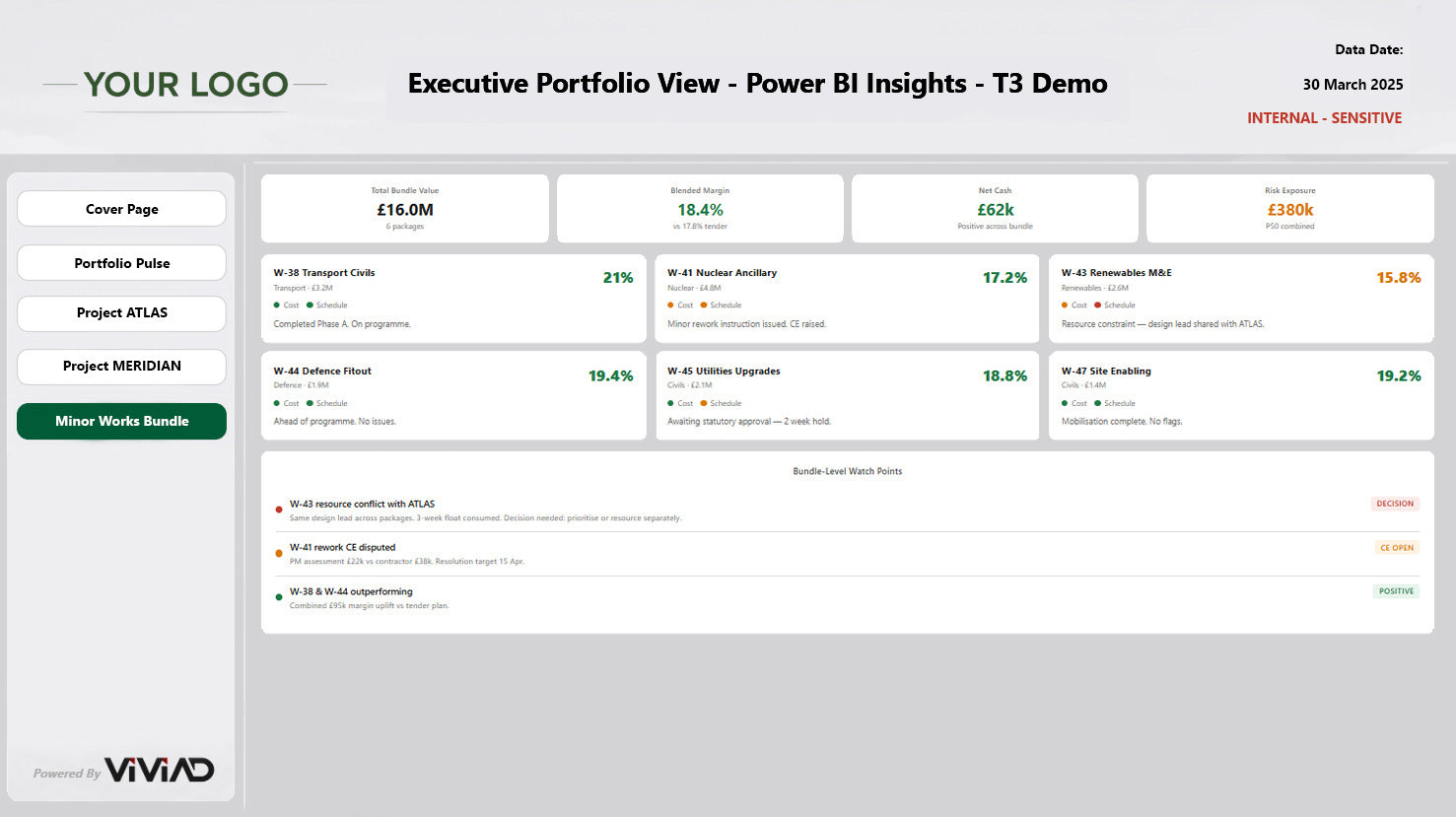This screenshot has height=817, width=1456.
Task: Select the Risk Exposure £380k card
Action: [x=1289, y=209]
